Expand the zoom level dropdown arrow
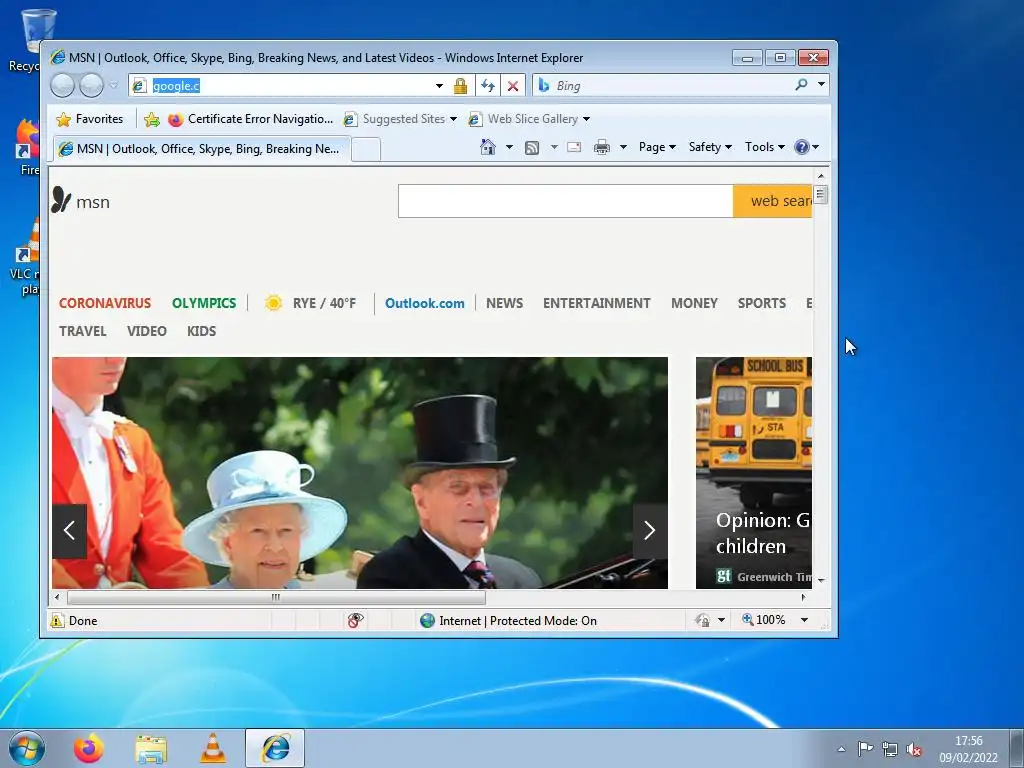The width and height of the screenshot is (1024, 768). point(805,620)
